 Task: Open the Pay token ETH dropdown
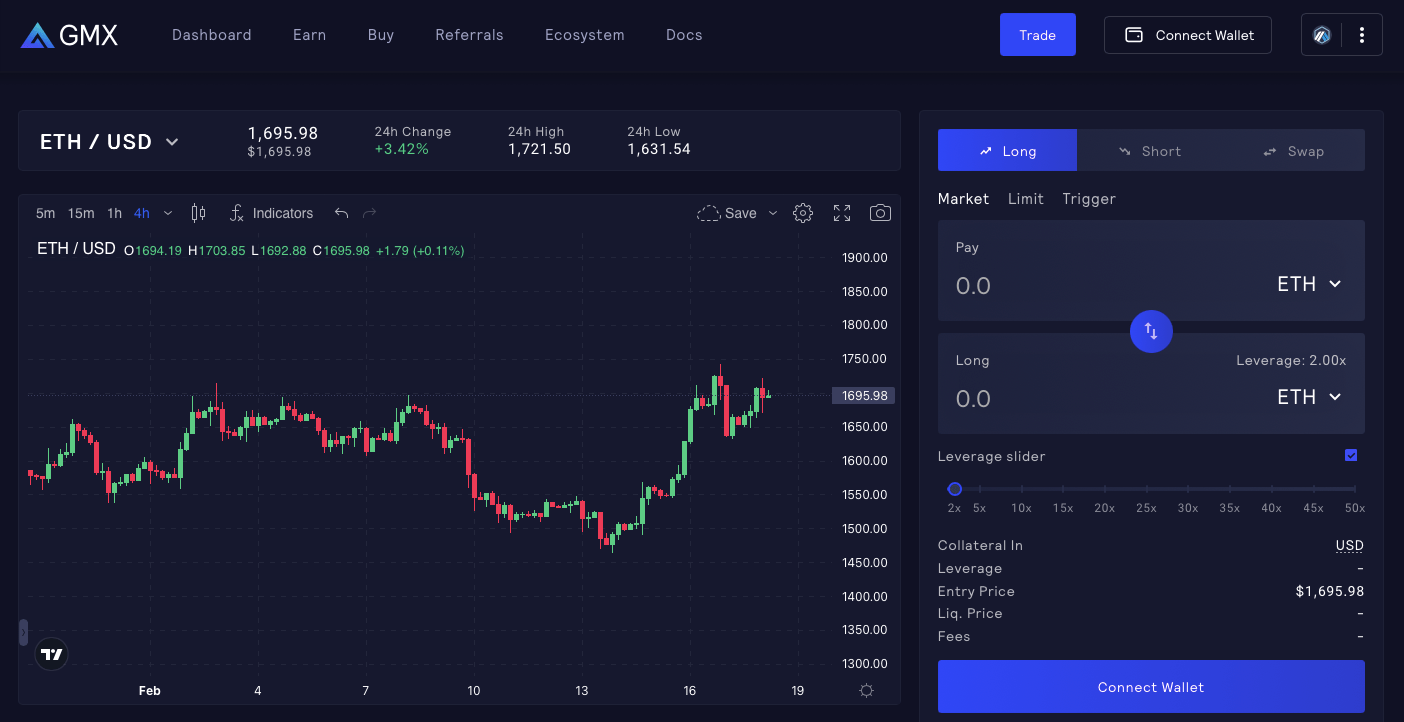[x=1310, y=284]
